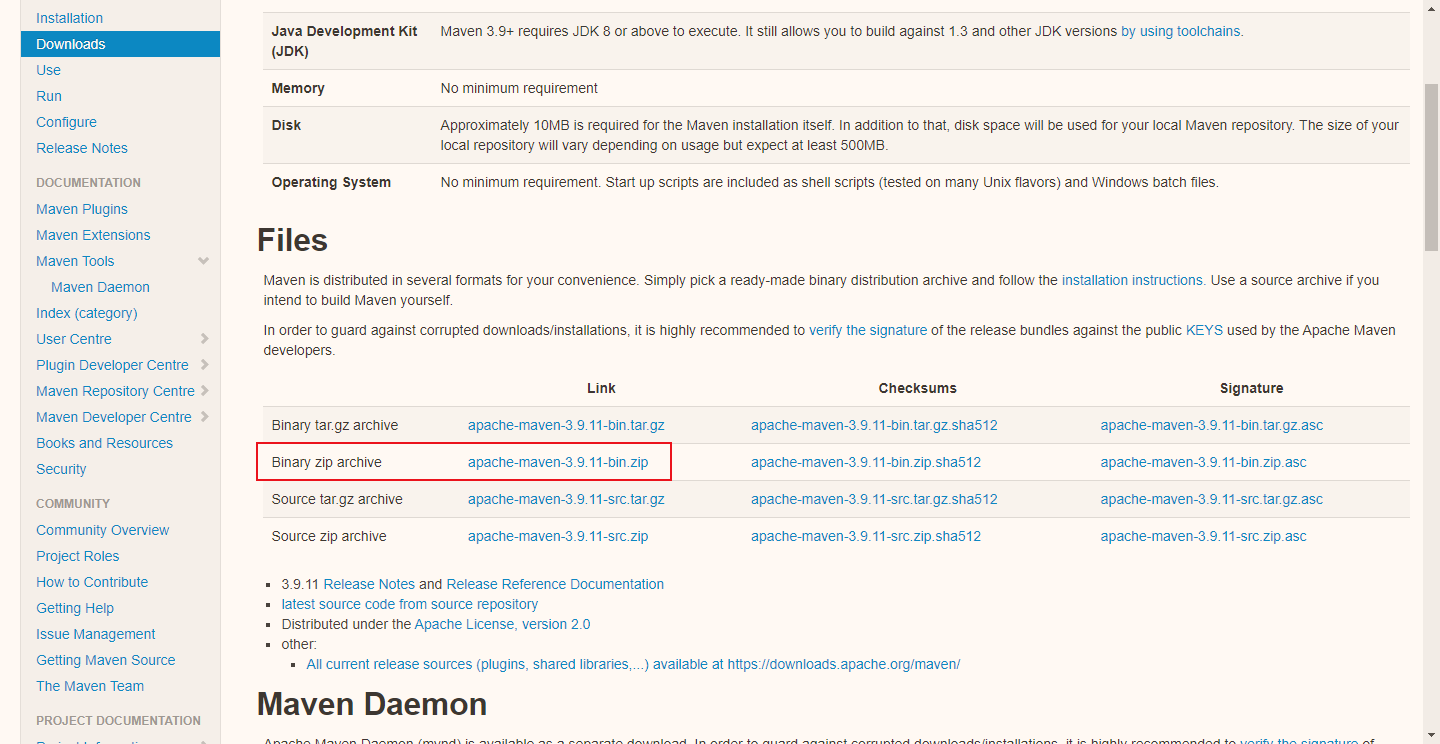Click the 'Maven Daemon' section heading
The height and width of the screenshot is (744, 1440).
point(372,704)
